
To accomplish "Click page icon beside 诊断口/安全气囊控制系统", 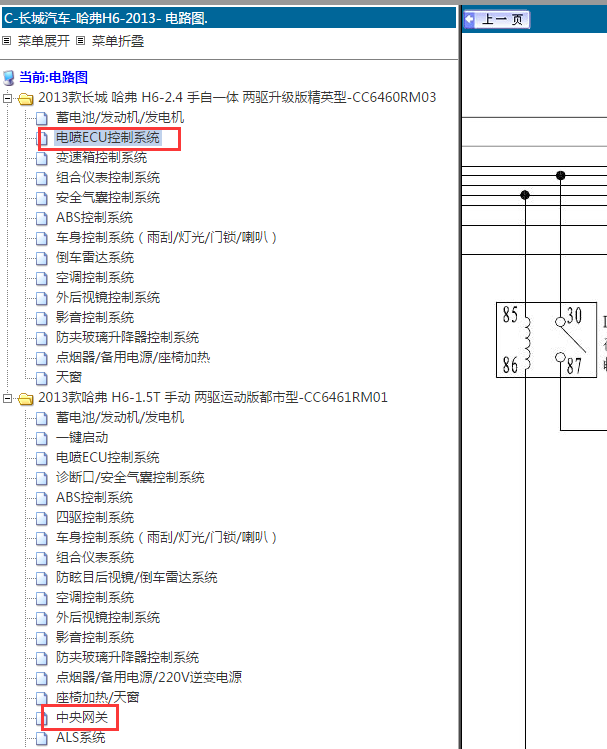I will (42, 478).
